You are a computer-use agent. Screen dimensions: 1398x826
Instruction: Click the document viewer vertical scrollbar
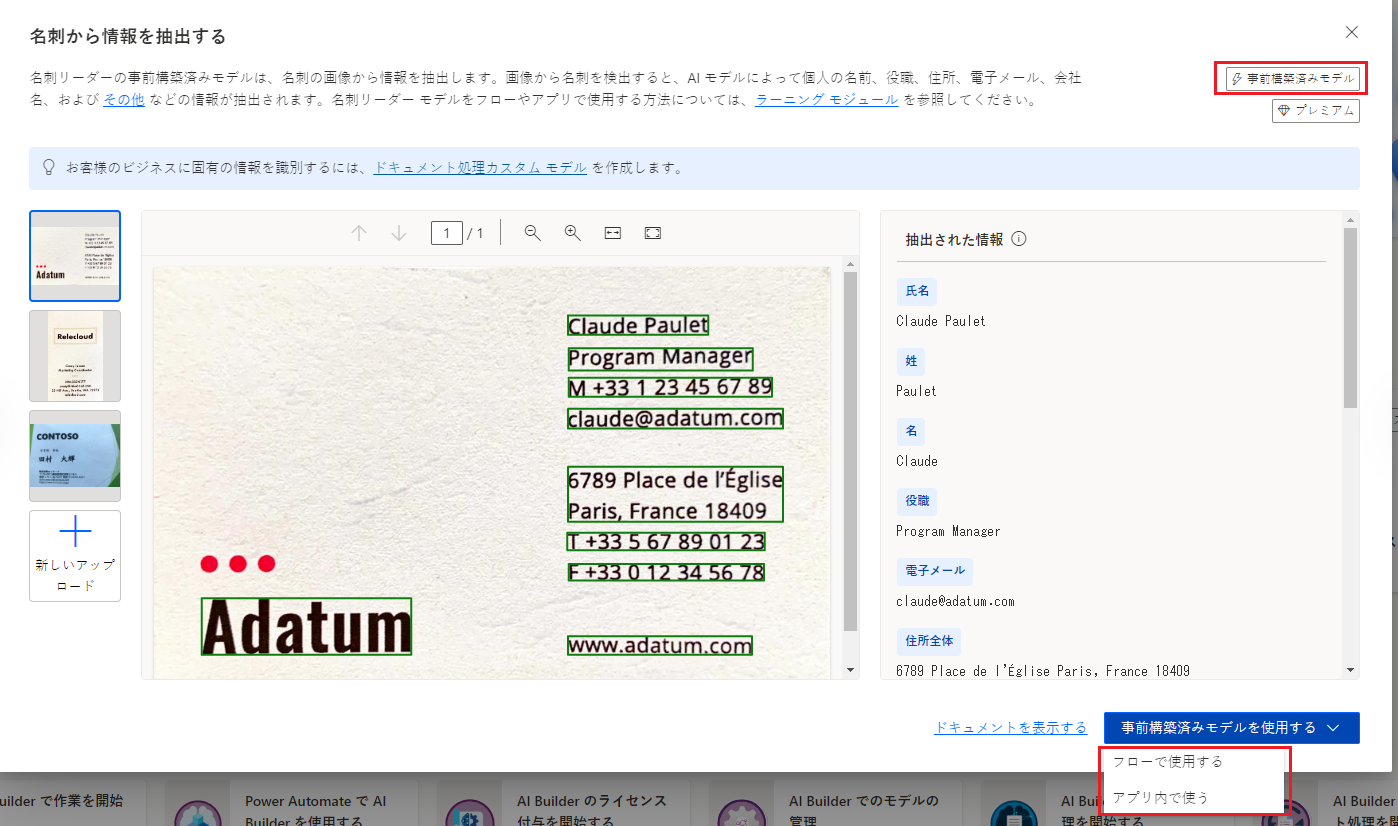point(850,450)
